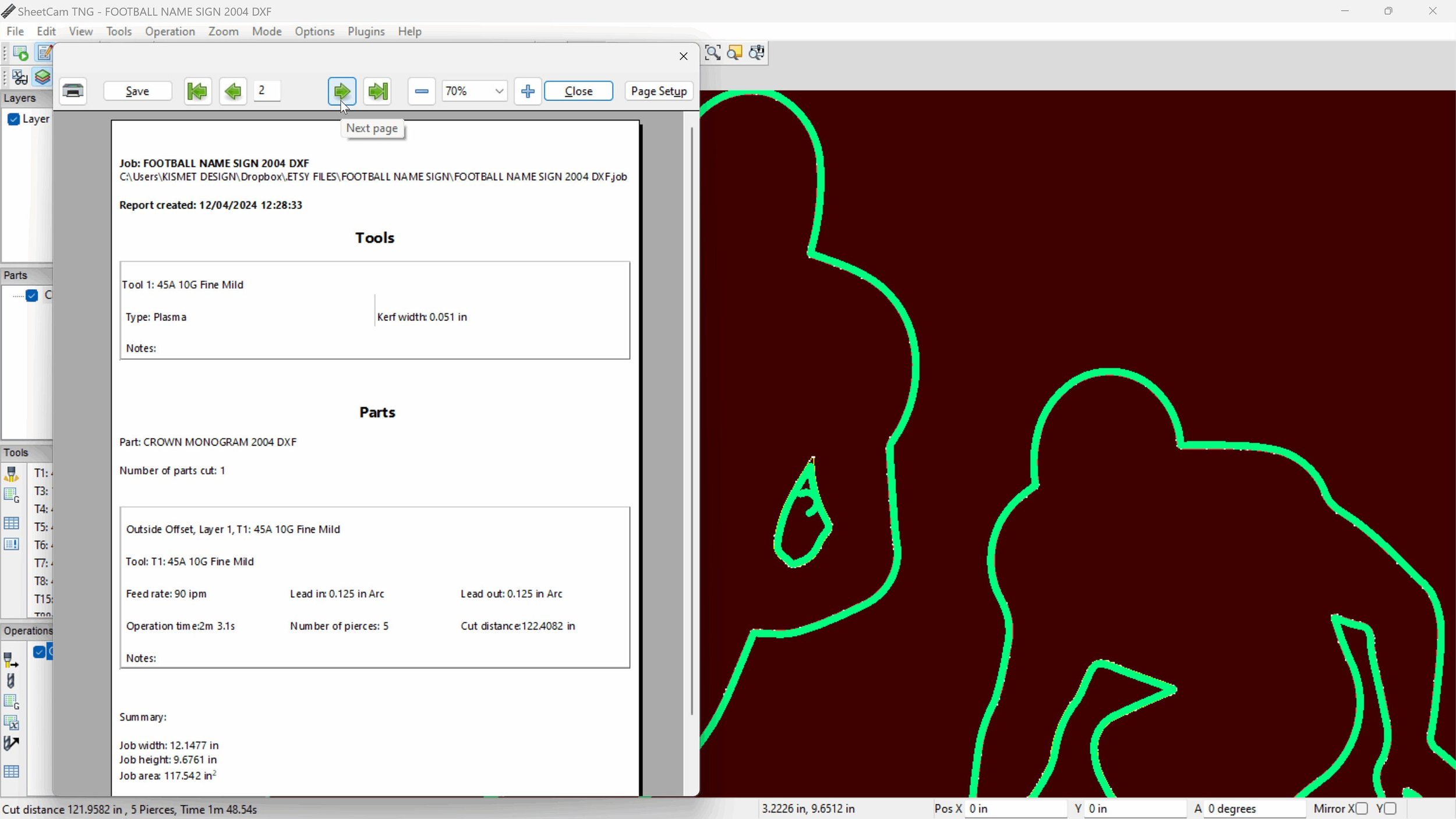The width and height of the screenshot is (1456, 819).
Task: Select tool T7 in Tools list
Action: click(x=42, y=563)
